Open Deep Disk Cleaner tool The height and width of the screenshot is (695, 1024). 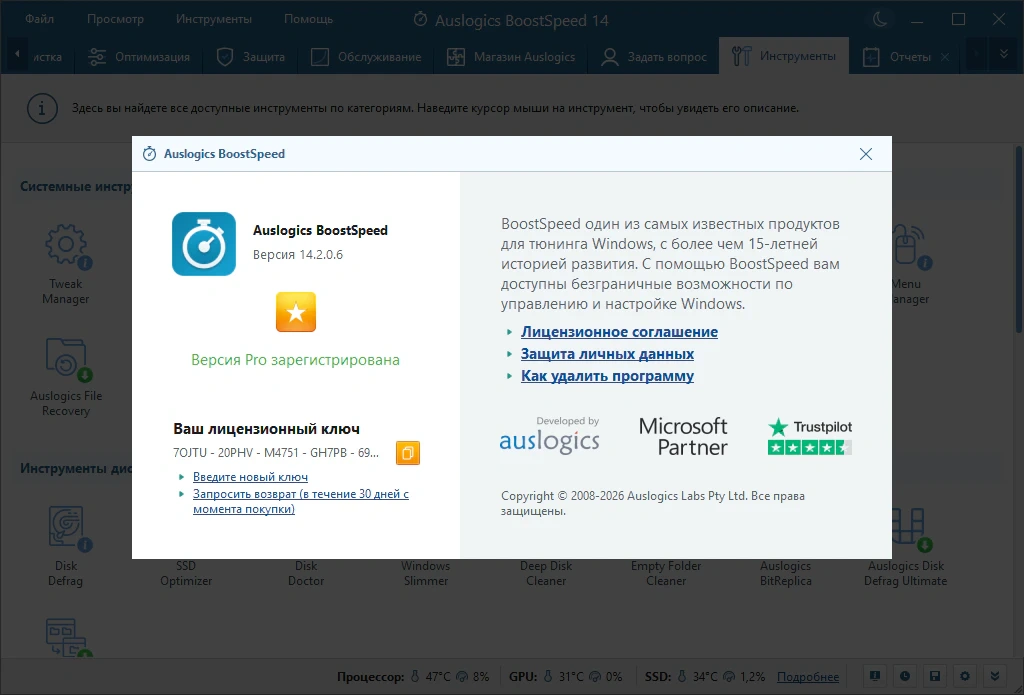tap(546, 574)
